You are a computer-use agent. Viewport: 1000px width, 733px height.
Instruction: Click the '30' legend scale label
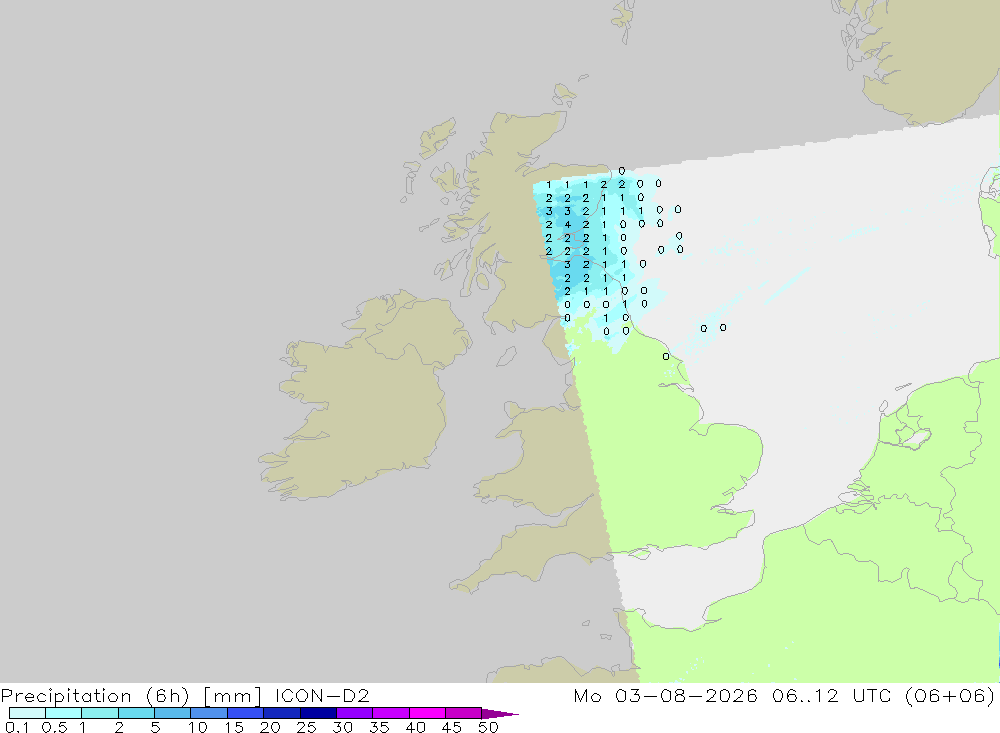tap(343, 727)
